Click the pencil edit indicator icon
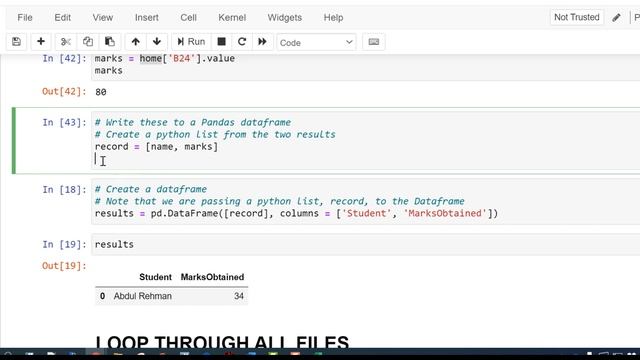640x360 pixels. (616, 18)
